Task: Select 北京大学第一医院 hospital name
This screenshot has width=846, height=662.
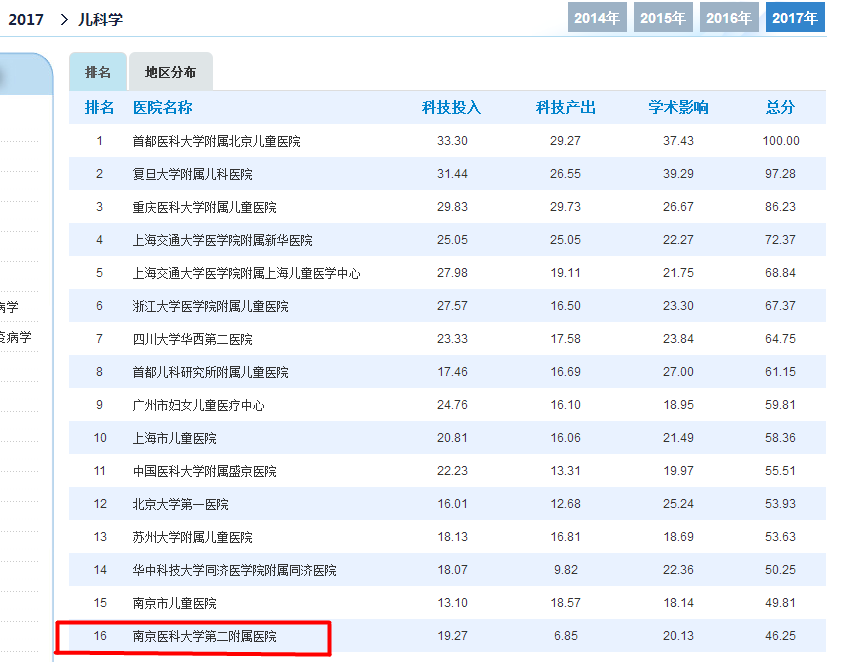Action: [181, 504]
